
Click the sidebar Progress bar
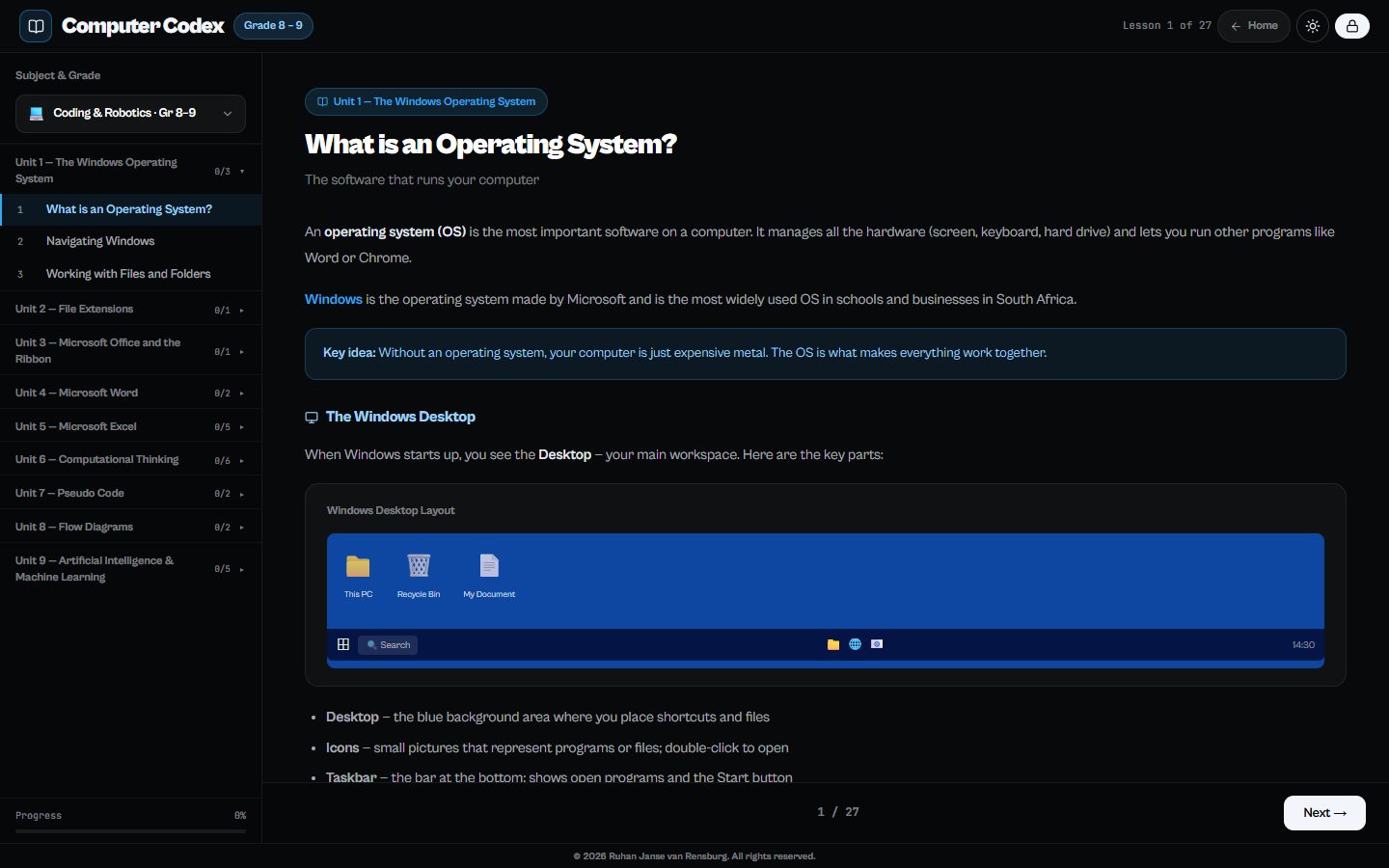click(130, 830)
